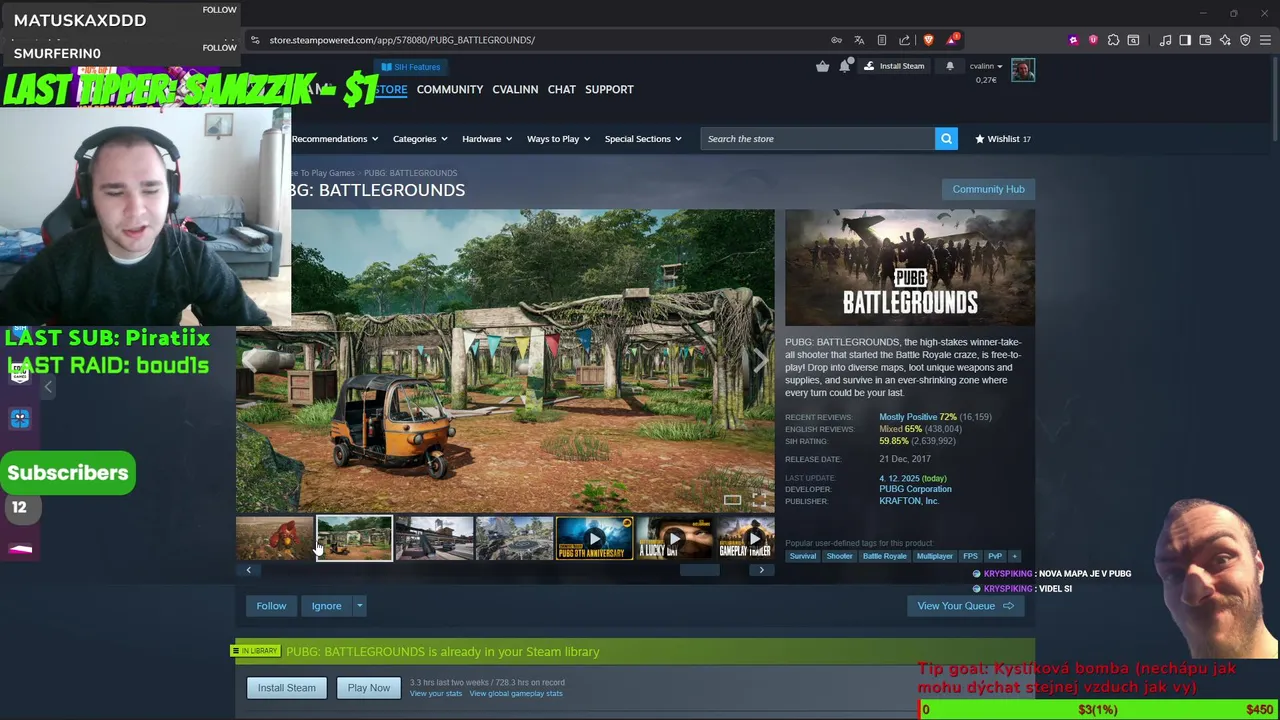Play the Gameplay Trailer video thumbnail
1280x720 pixels.
pos(745,538)
